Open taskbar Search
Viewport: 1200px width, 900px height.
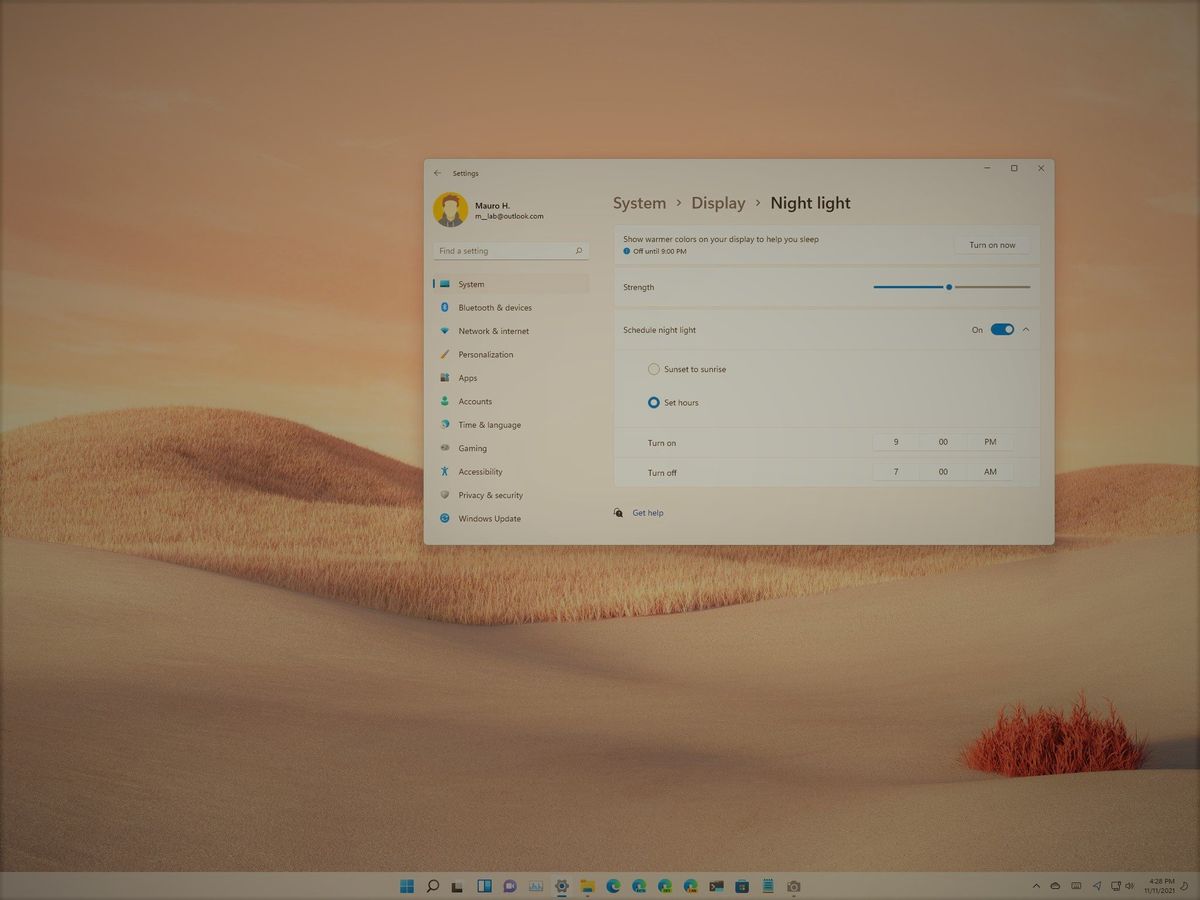coord(433,886)
